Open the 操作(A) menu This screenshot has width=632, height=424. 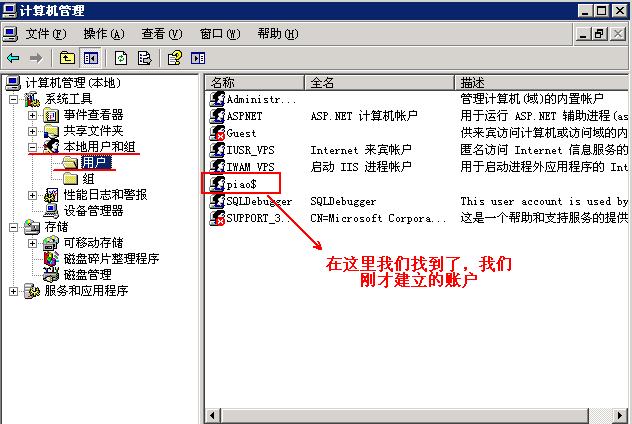[104, 34]
